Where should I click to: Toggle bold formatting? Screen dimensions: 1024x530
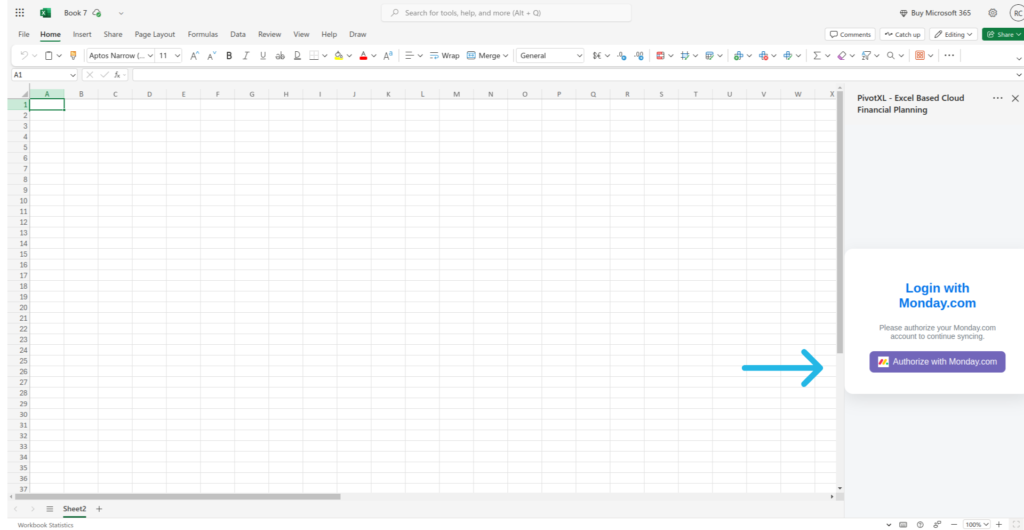pos(229,56)
